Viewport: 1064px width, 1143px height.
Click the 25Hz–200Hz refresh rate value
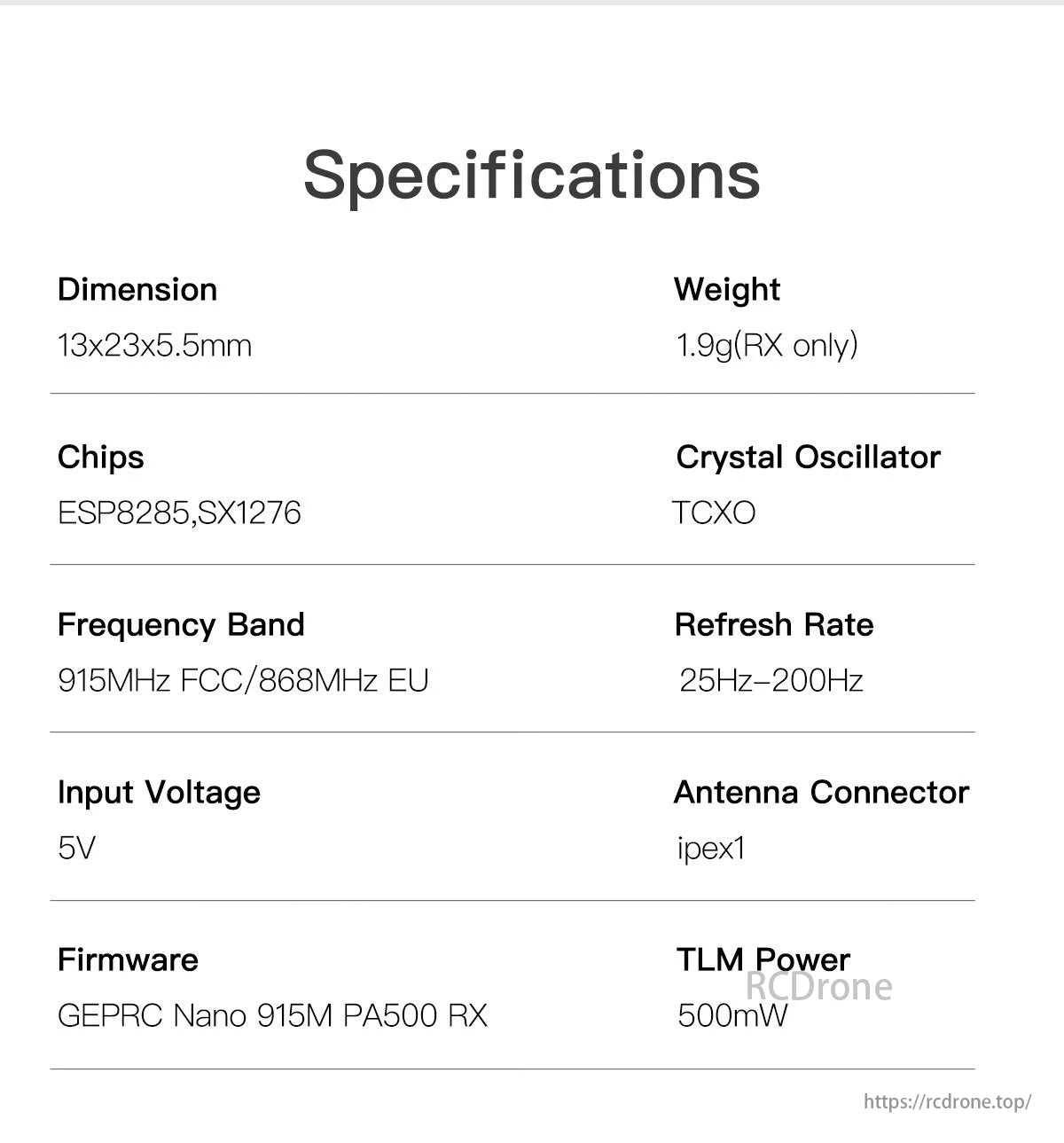click(x=771, y=680)
